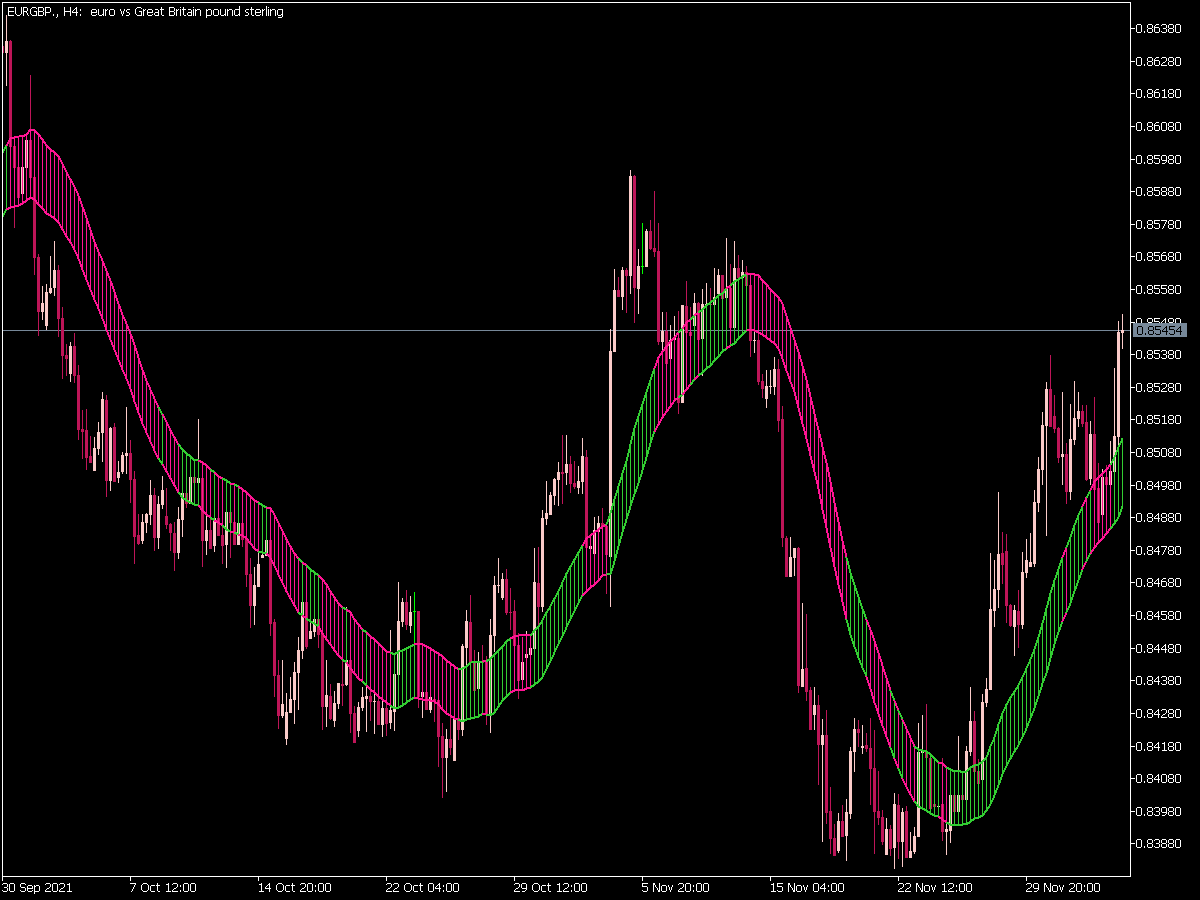Click the 29 Oct 12:00 time label
The height and width of the screenshot is (900, 1200).
tap(549, 887)
